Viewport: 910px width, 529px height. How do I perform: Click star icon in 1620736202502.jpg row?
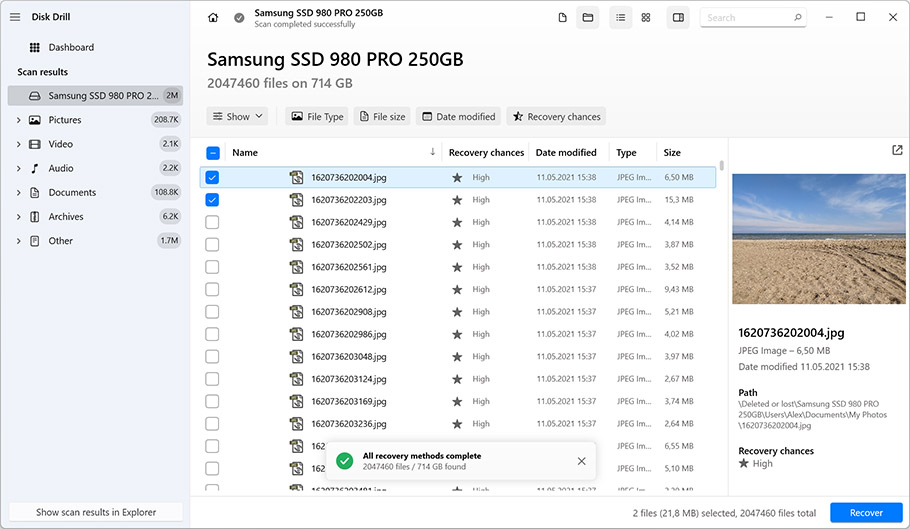(x=457, y=245)
